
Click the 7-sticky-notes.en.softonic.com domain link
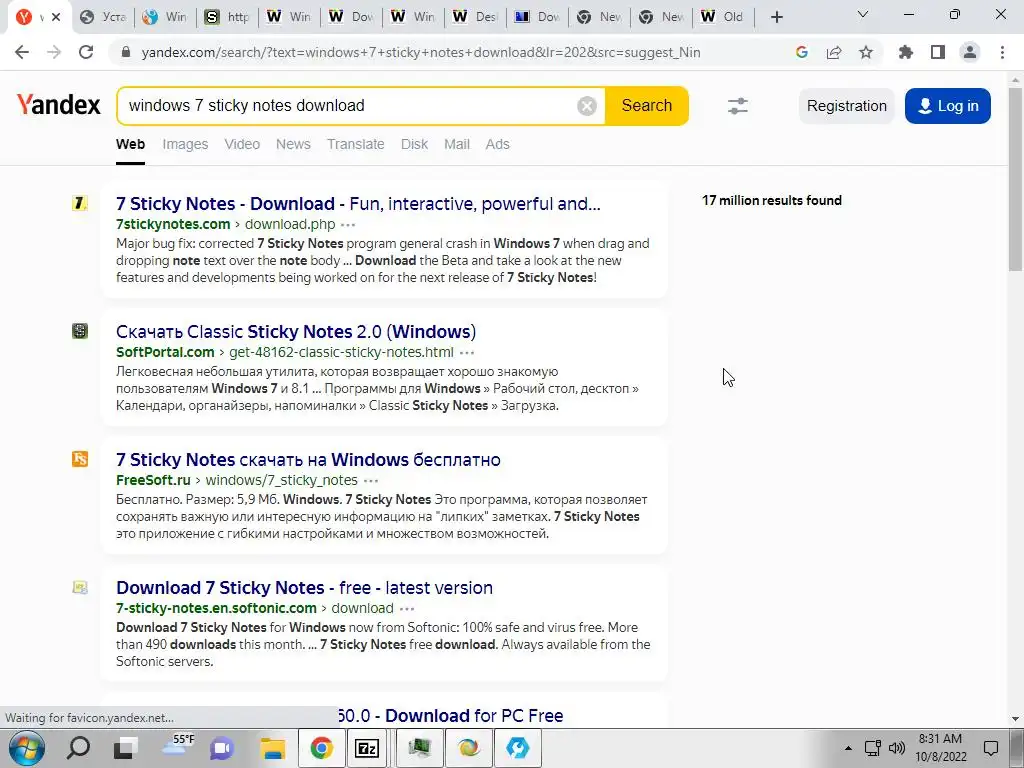(216, 608)
